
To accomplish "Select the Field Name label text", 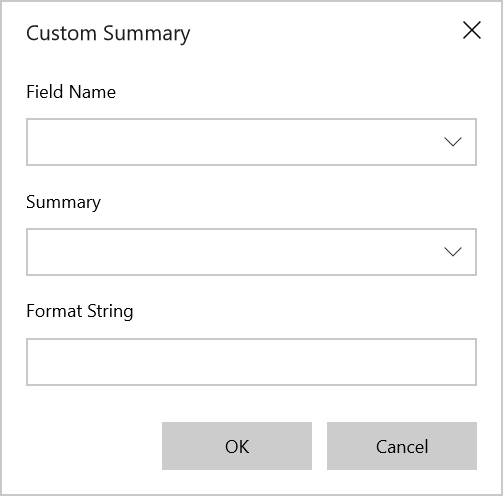I will [x=71, y=92].
